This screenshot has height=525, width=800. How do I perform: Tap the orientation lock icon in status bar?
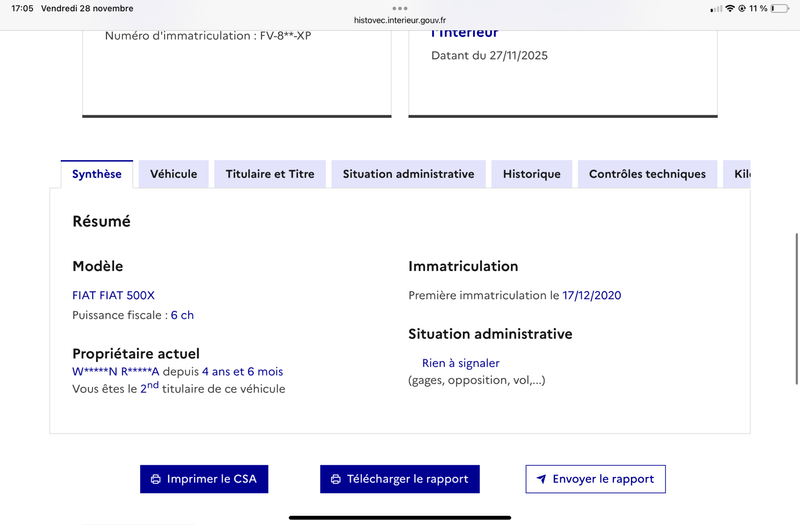click(742, 8)
